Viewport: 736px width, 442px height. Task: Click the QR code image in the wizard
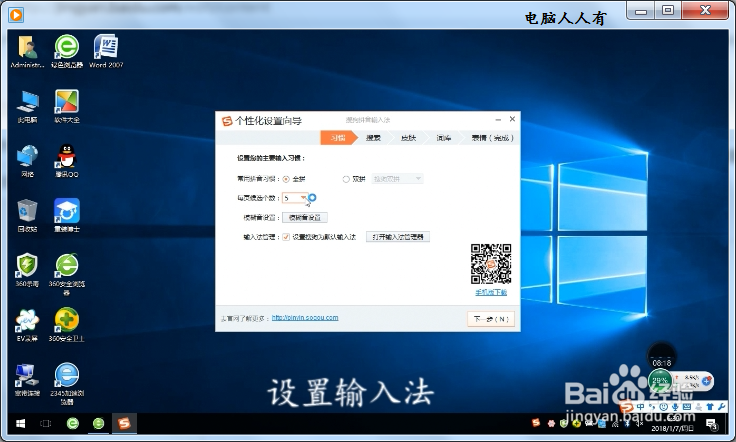(x=491, y=264)
